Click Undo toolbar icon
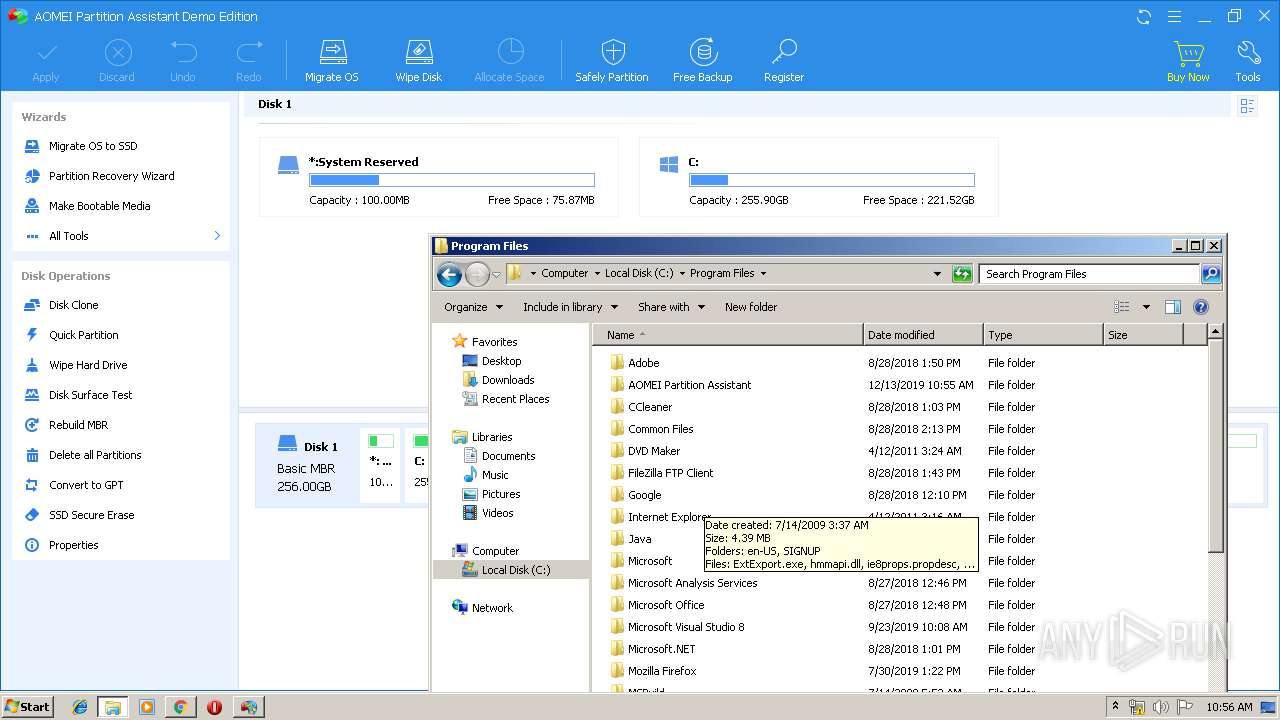The width and height of the screenshot is (1280, 720). coord(183,60)
